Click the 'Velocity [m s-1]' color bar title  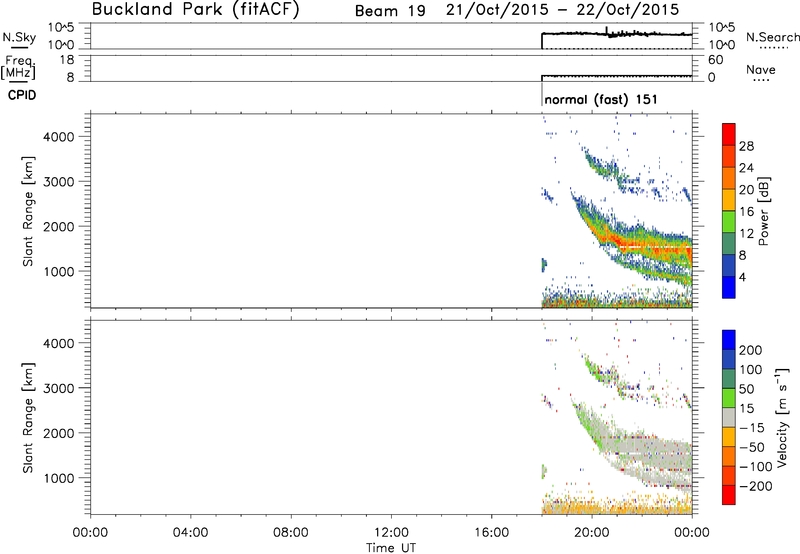click(x=782, y=417)
